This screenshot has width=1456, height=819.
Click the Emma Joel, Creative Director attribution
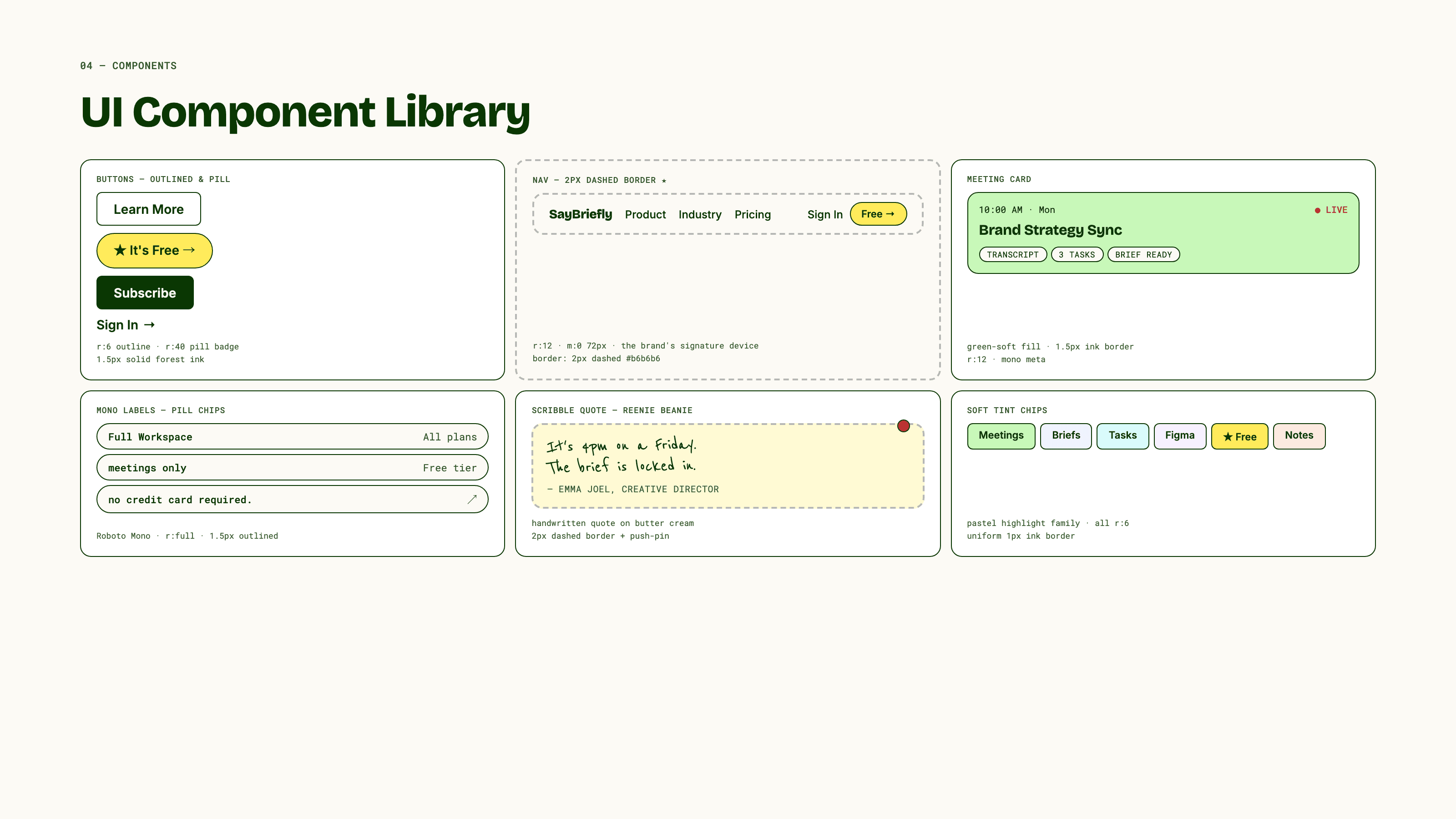pos(633,489)
